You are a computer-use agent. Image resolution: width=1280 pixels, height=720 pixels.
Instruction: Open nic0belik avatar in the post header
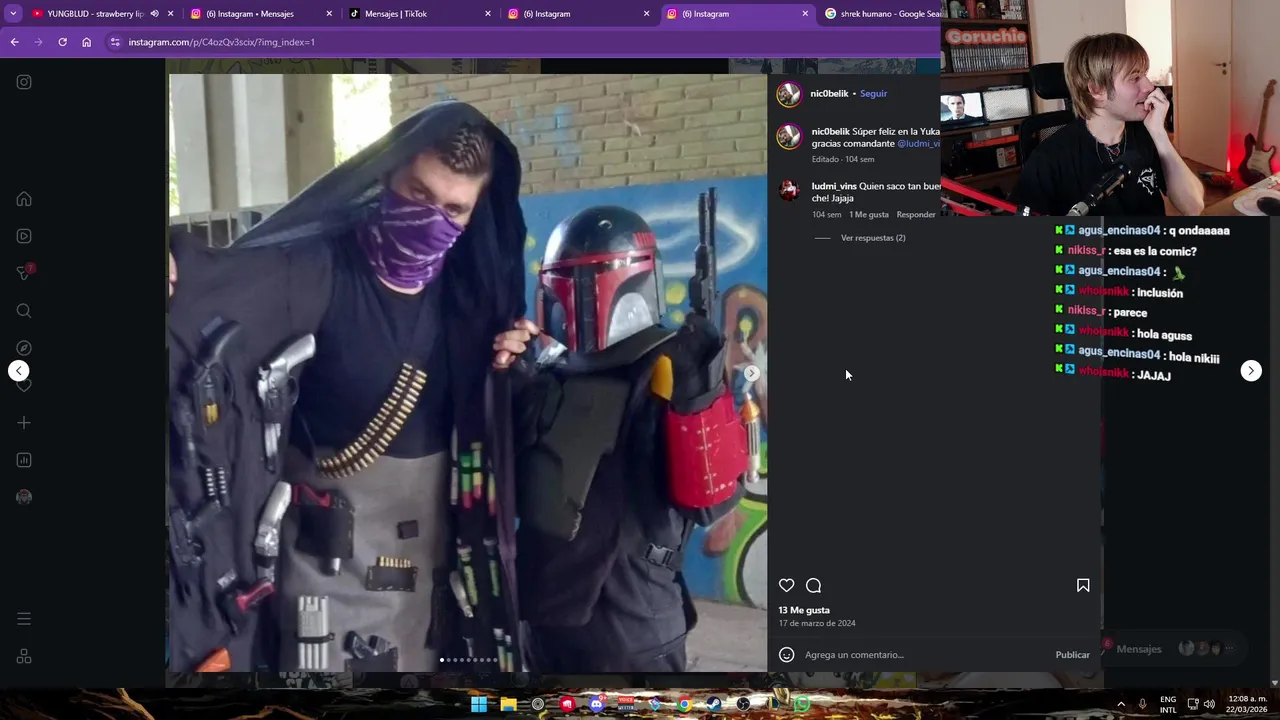(789, 94)
